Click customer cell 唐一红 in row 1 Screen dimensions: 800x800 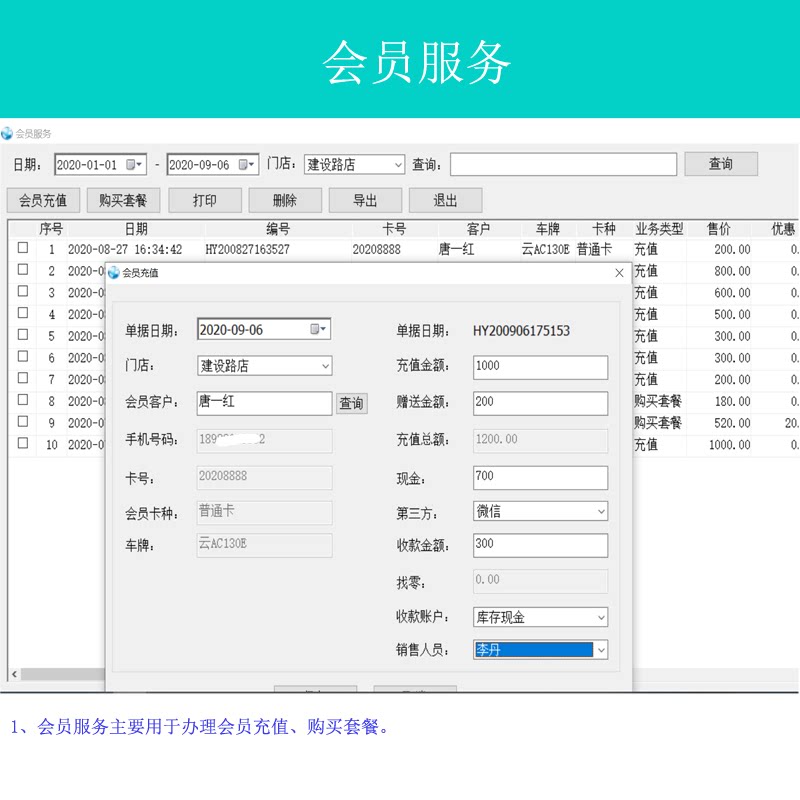(x=457, y=249)
